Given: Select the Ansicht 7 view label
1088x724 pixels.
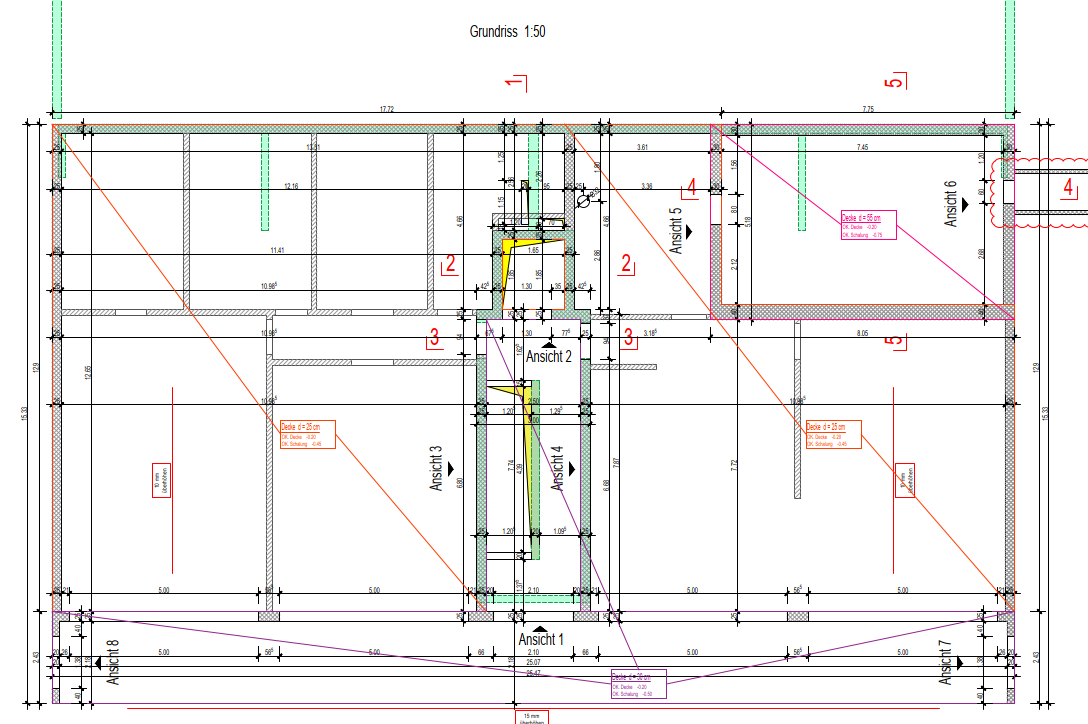Looking at the screenshot, I should (947, 661).
